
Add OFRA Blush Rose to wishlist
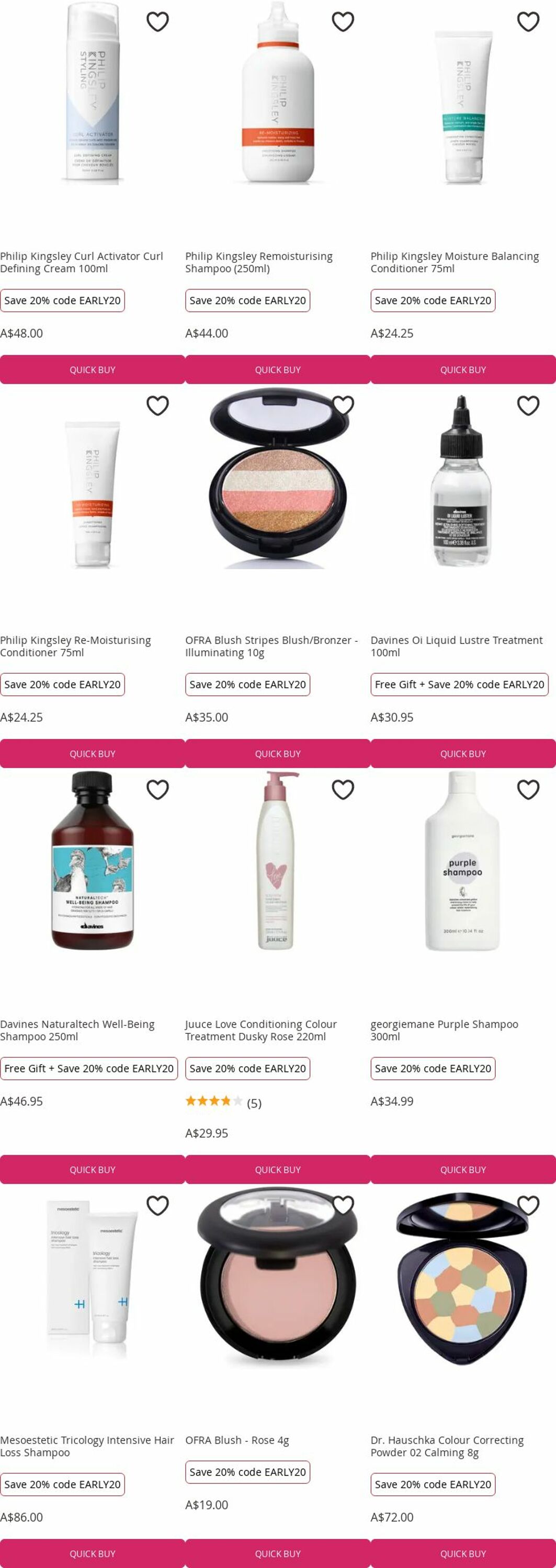pos(343,1205)
